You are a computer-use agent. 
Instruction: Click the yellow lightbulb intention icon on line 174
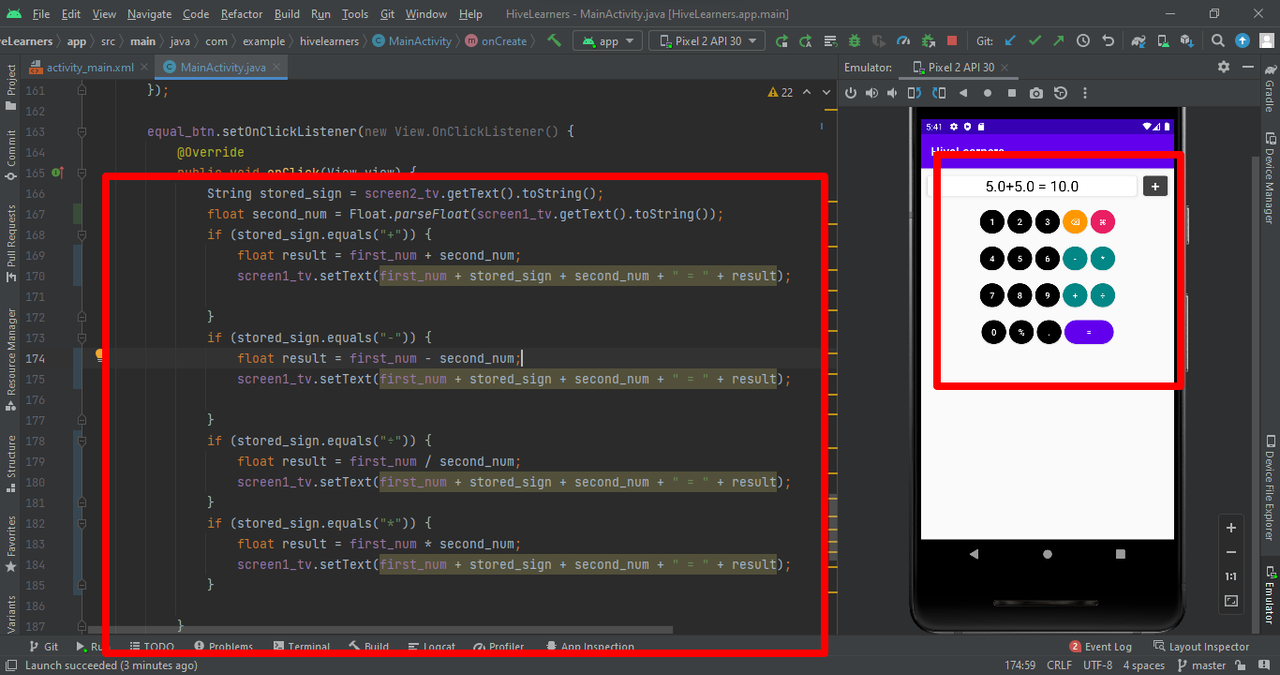[99, 355]
